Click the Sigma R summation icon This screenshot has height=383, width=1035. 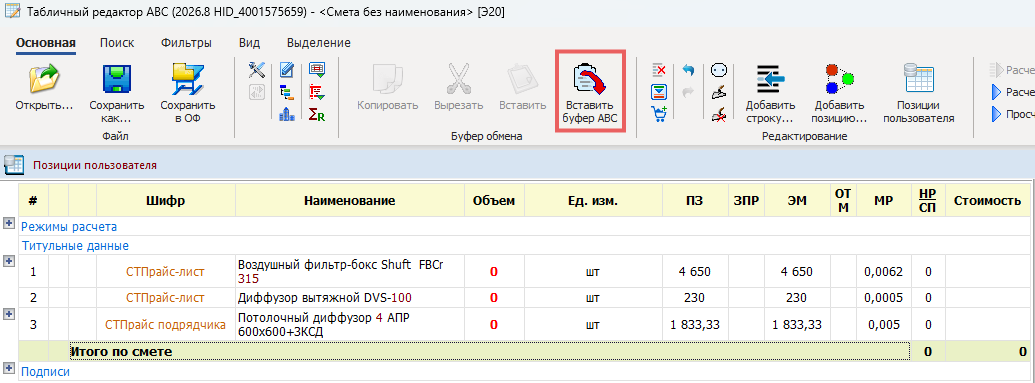coord(317,114)
